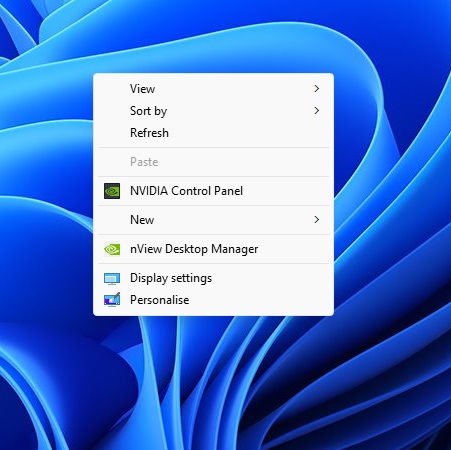This screenshot has width=451, height=450.
Task: Open the New menu entry
Action: click(213, 220)
